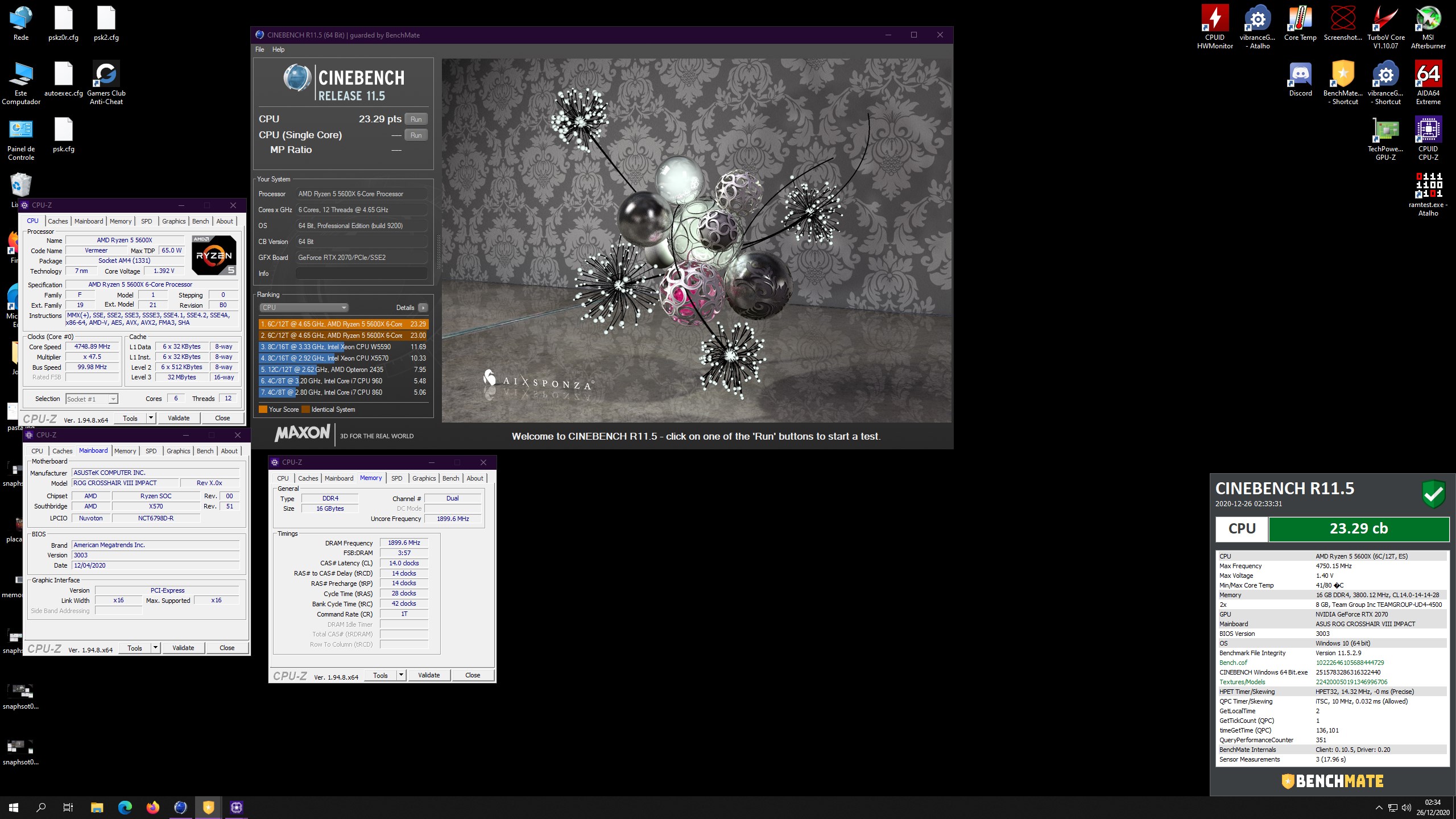Click taskbar clock showing 02:34
The width and height of the screenshot is (1456, 819).
(x=1433, y=808)
